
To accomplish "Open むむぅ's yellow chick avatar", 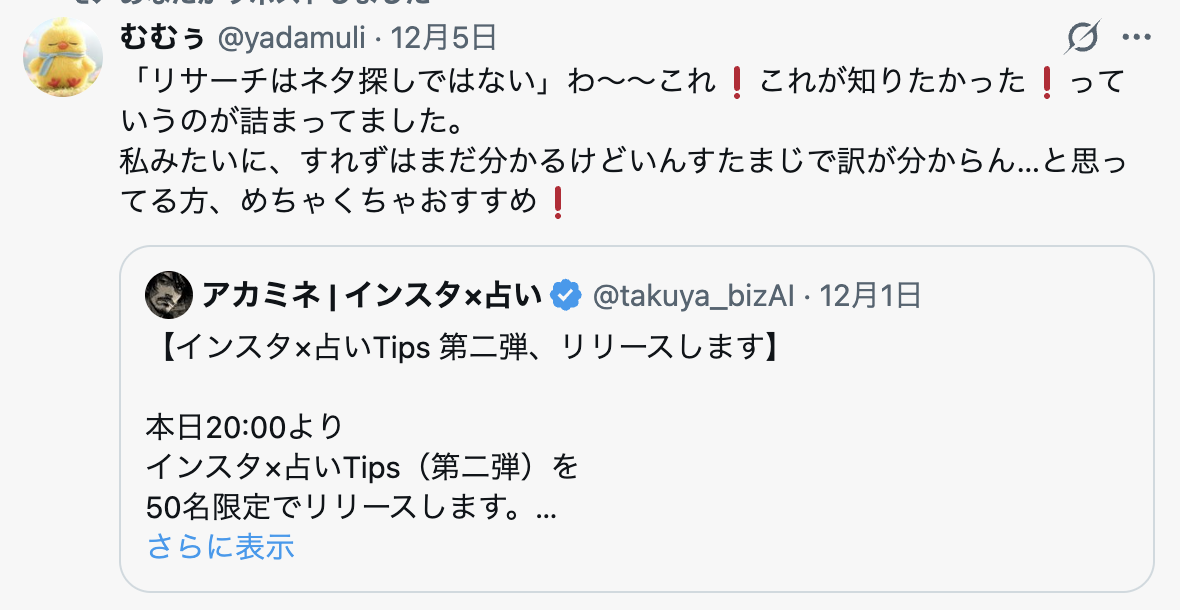I will click(62, 57).
